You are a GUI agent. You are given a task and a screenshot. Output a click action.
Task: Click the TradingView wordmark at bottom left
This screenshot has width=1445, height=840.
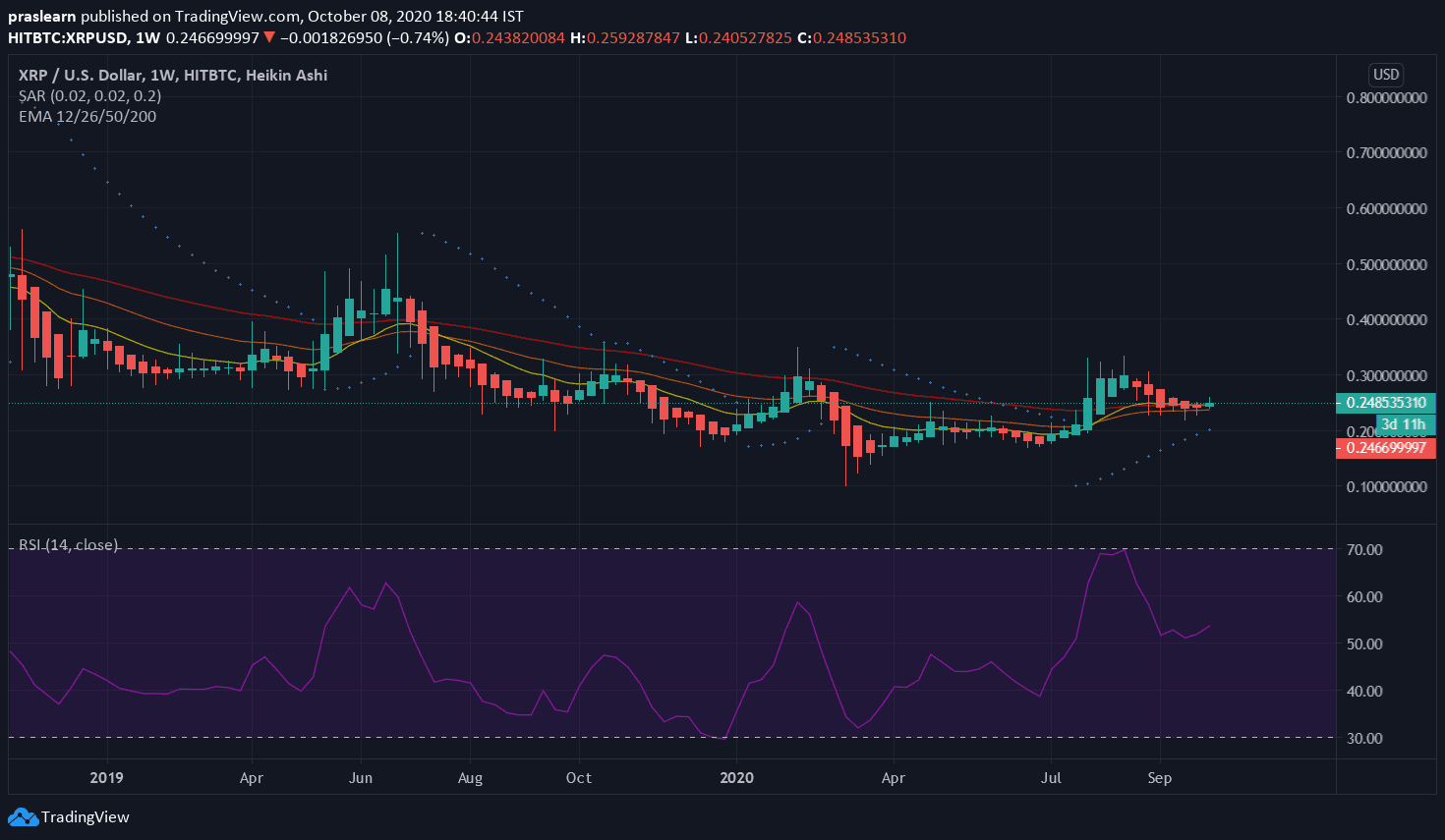pos(85,816)
